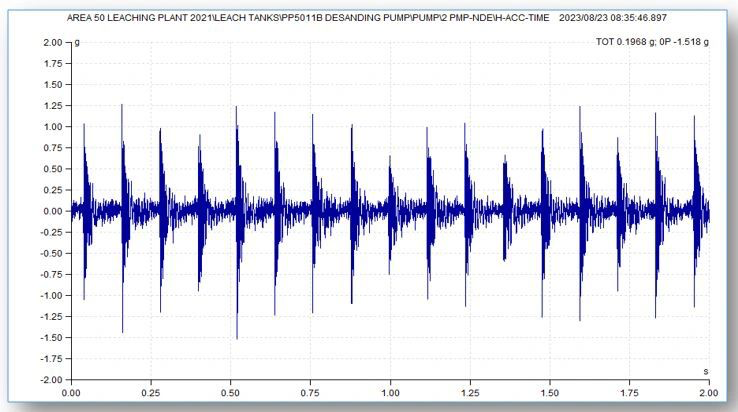This screenshot has height=412, width=738.
Task: Click the x-axis label 1.00
Action: pyautogui.click(x=390, y=393)
